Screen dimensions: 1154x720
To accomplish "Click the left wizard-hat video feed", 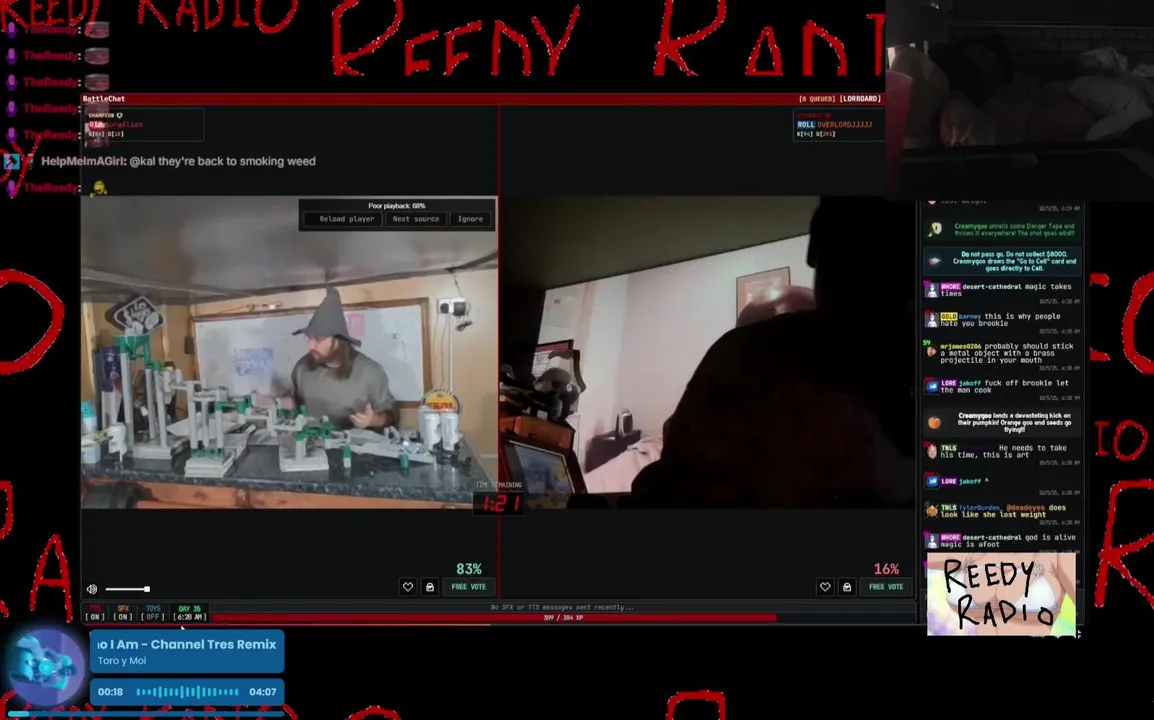I will [289, 352].
